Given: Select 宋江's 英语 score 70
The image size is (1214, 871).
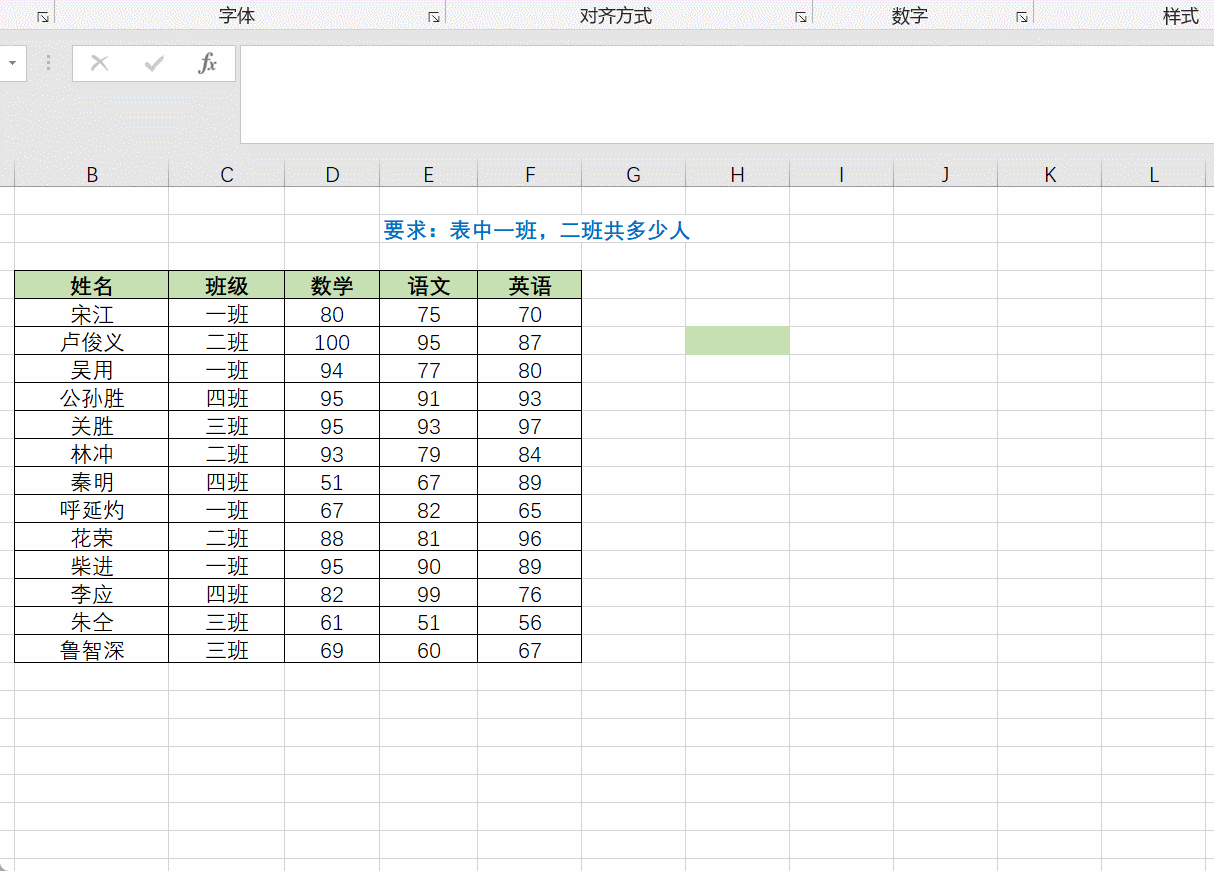Looking at the screenshot, I should 530,313.
